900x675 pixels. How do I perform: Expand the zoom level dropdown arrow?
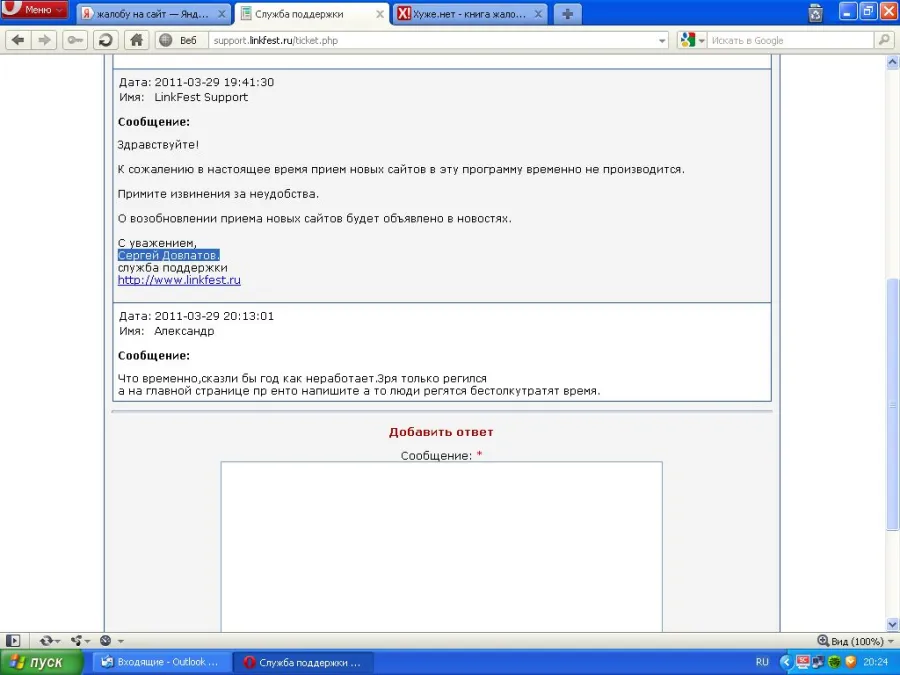891,642
